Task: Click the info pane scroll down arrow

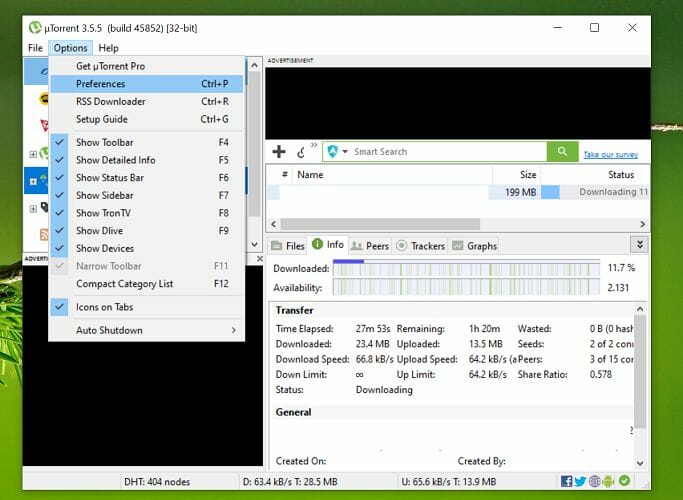Action: pos(640,463)
